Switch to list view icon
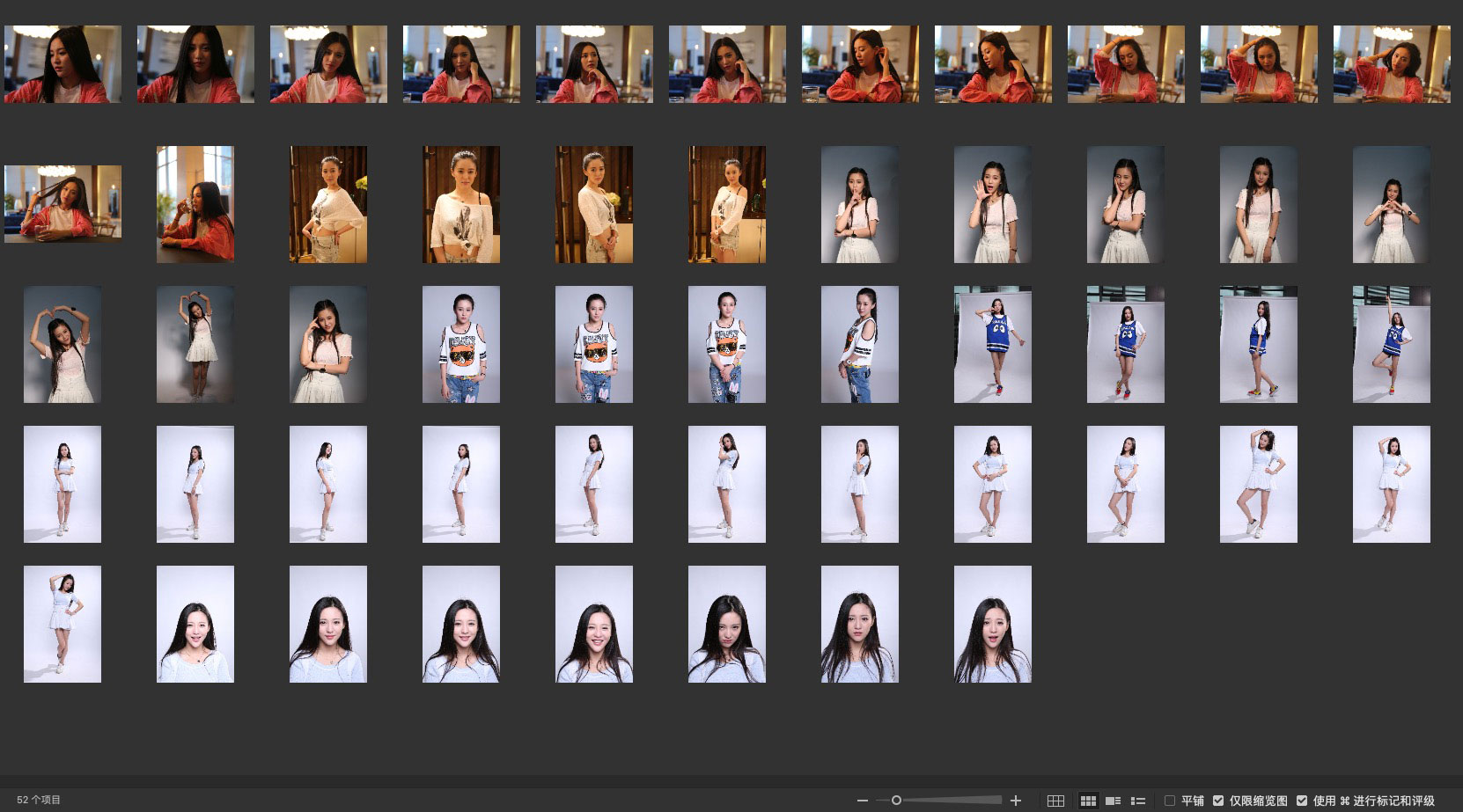Image resolution: width=1463 pixels, height=812 pixels. point(1137,801)
